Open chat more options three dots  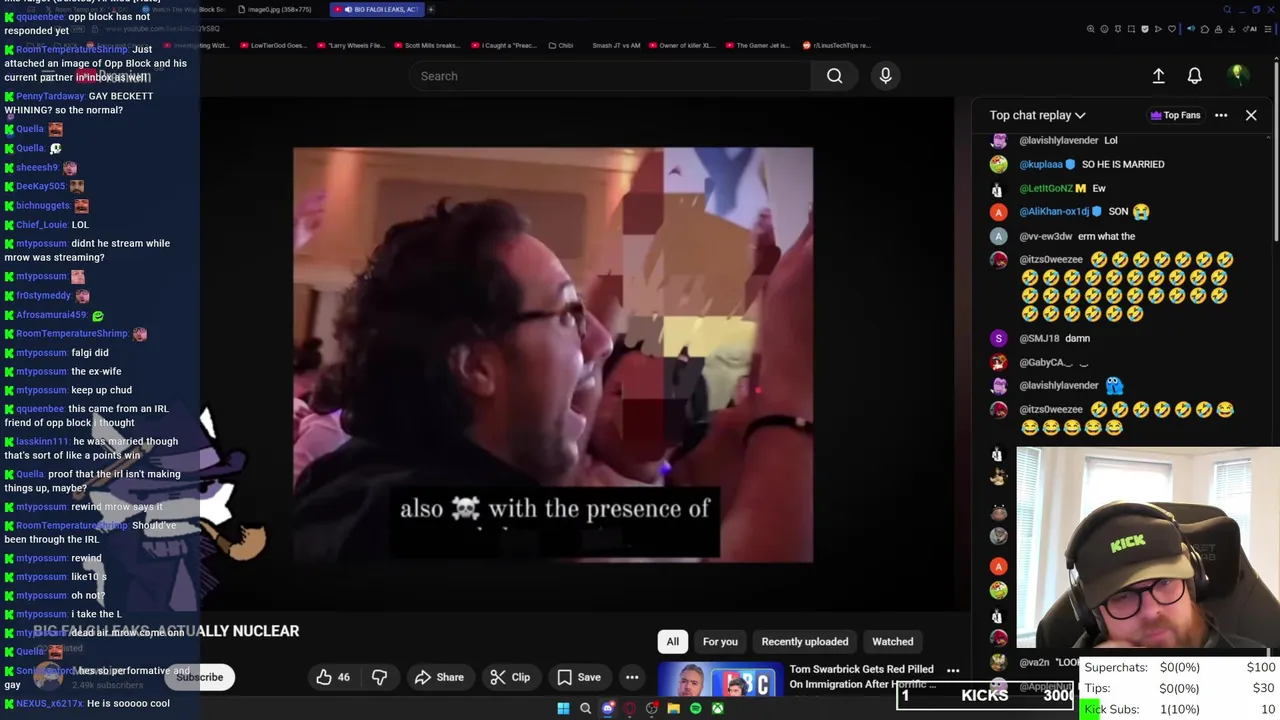(x=1221, y=115)
